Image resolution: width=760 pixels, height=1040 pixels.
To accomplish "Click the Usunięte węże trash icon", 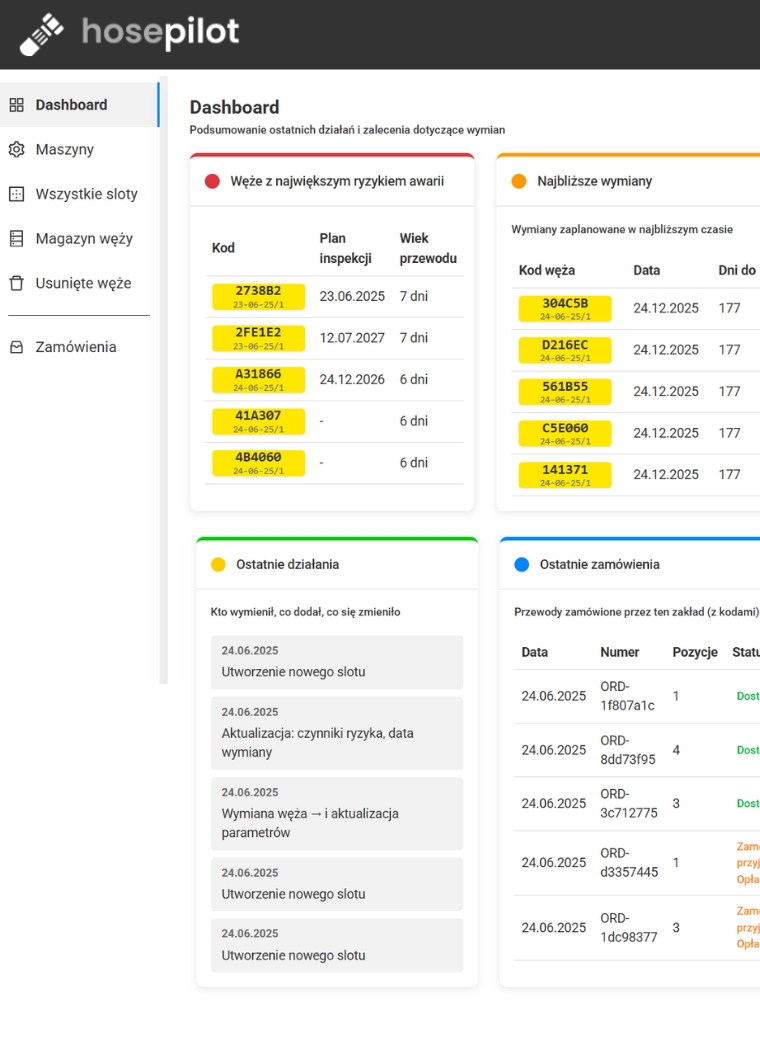I will point(16,283).
